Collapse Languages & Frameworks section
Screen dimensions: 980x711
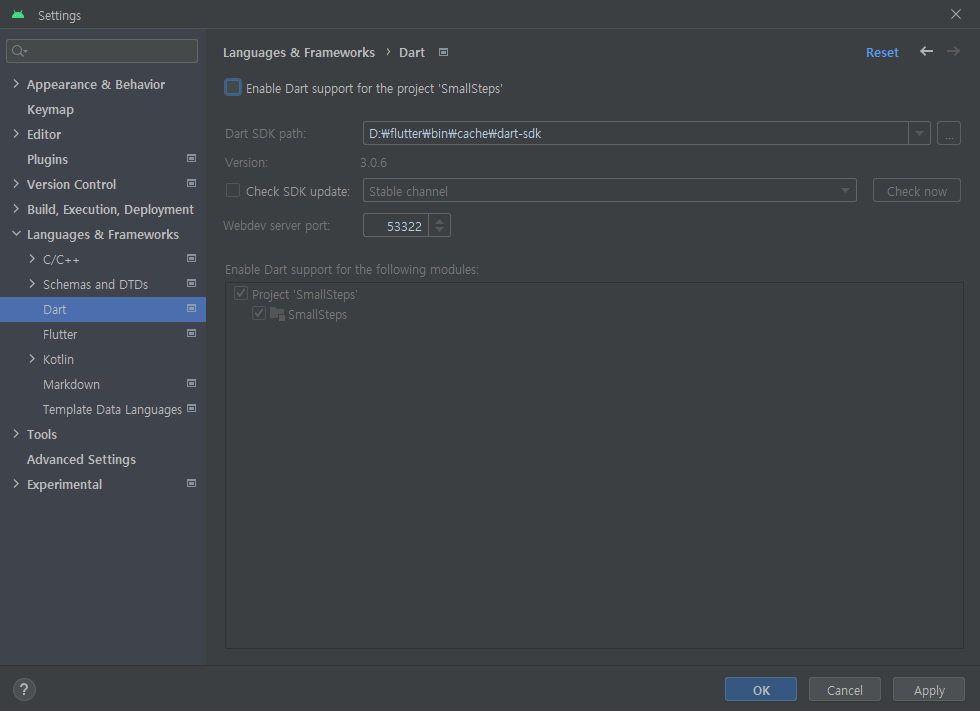(16, 234)
